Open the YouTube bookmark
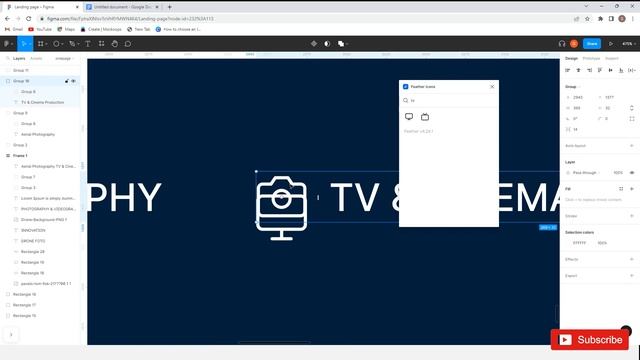The width and height of the screenshot is (640, 360). pyautogui.click(x=40, y=29)
